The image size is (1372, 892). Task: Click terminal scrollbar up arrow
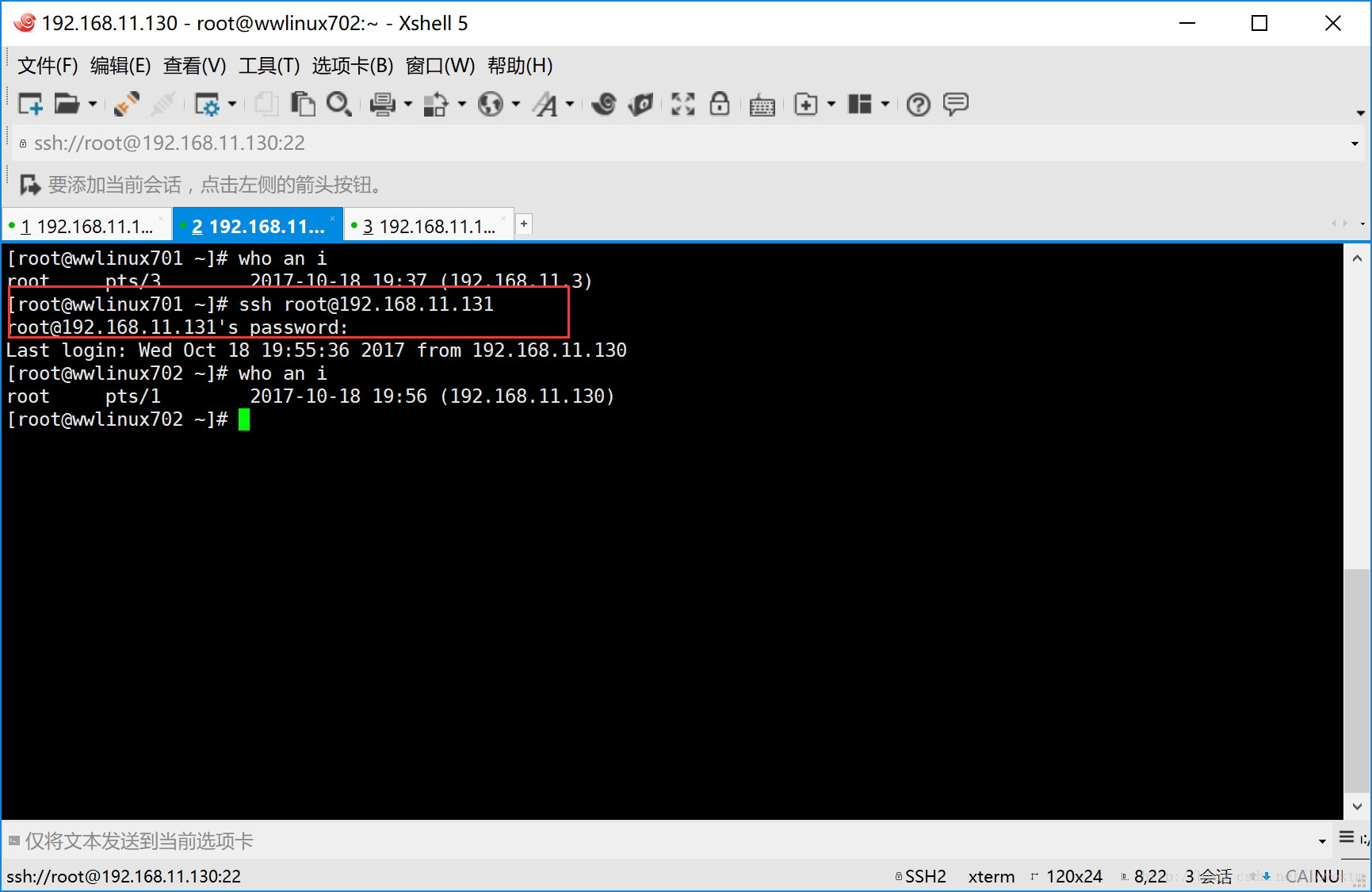pyautogui.click(x=1357, y=258)
